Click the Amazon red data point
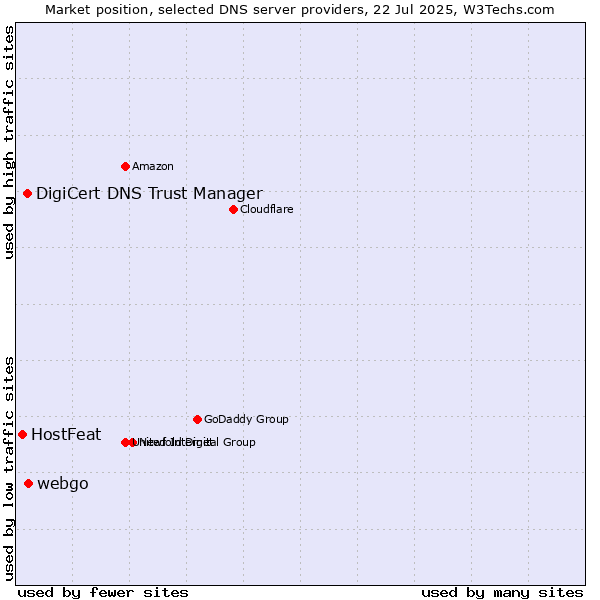The height and width of the screenshot is (600, 600). (x=125, y=166)
